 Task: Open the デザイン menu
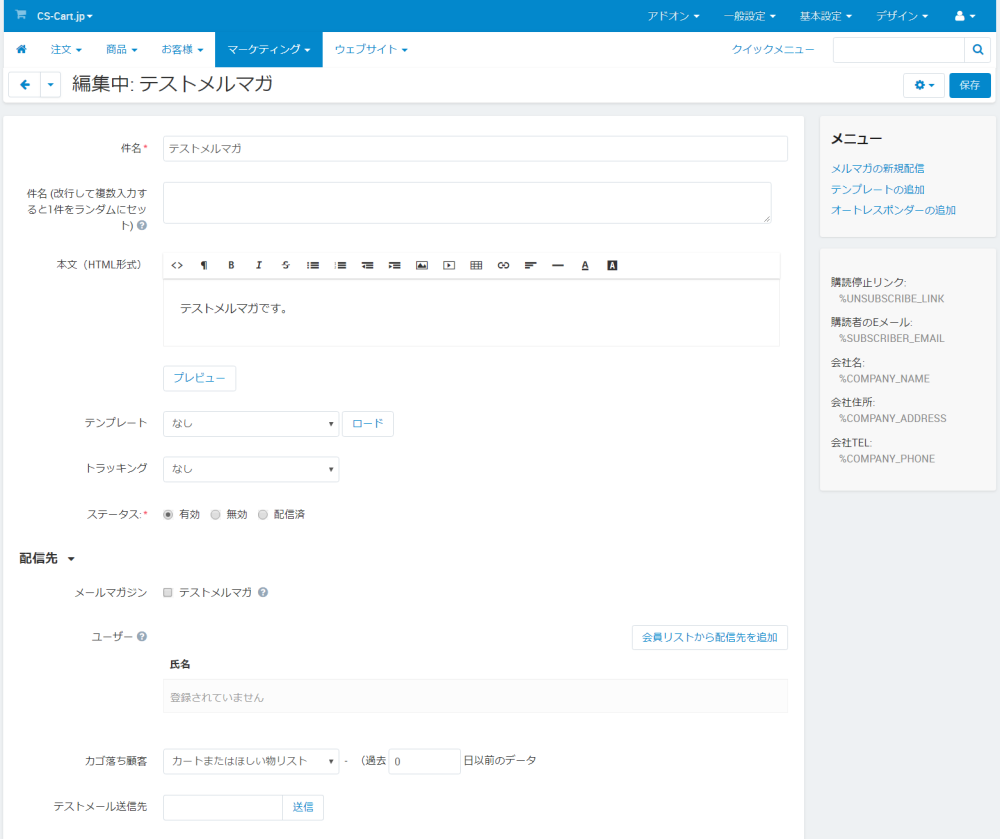[902, 16]
